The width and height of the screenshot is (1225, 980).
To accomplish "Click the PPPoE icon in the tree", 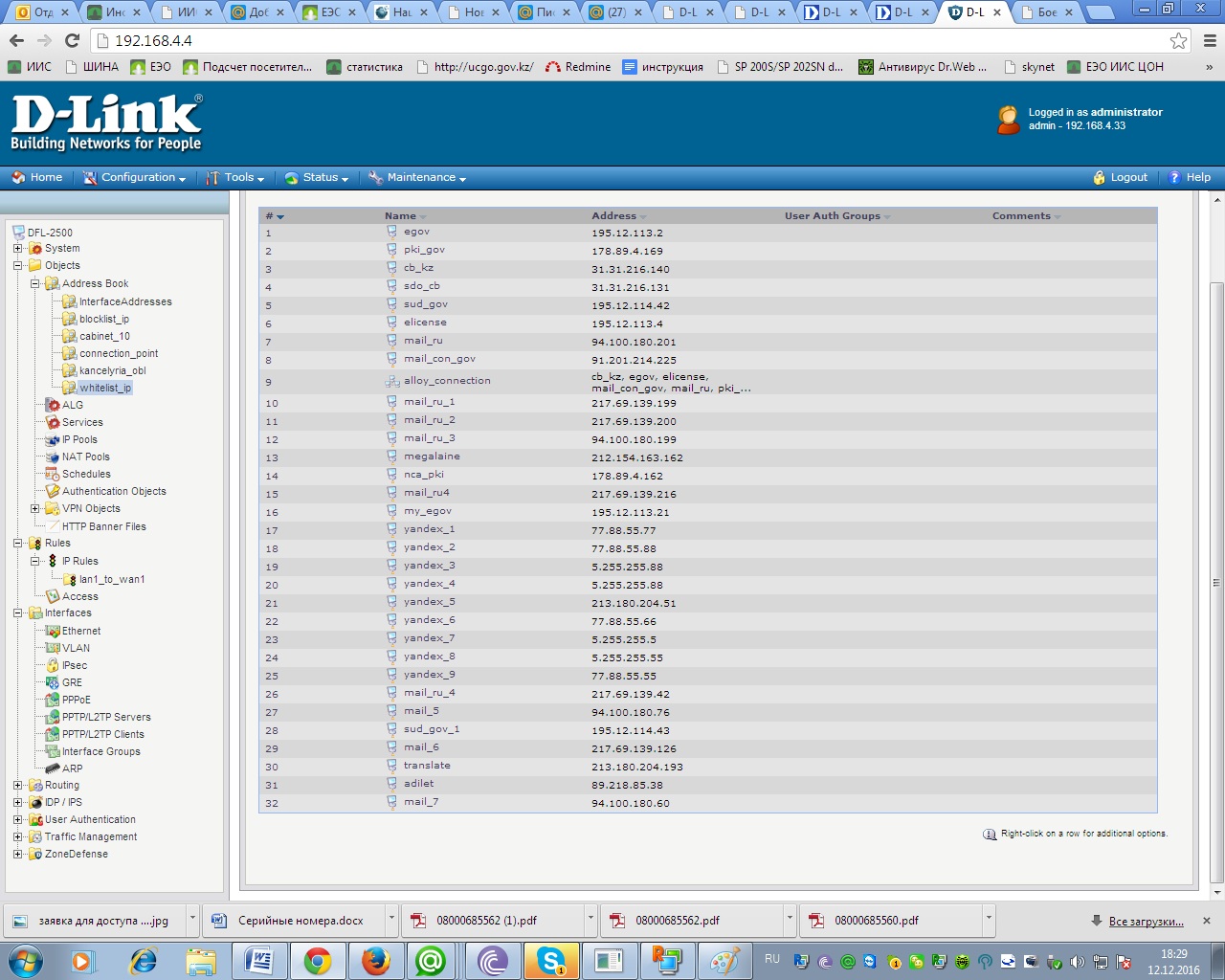I will point(54,700).
